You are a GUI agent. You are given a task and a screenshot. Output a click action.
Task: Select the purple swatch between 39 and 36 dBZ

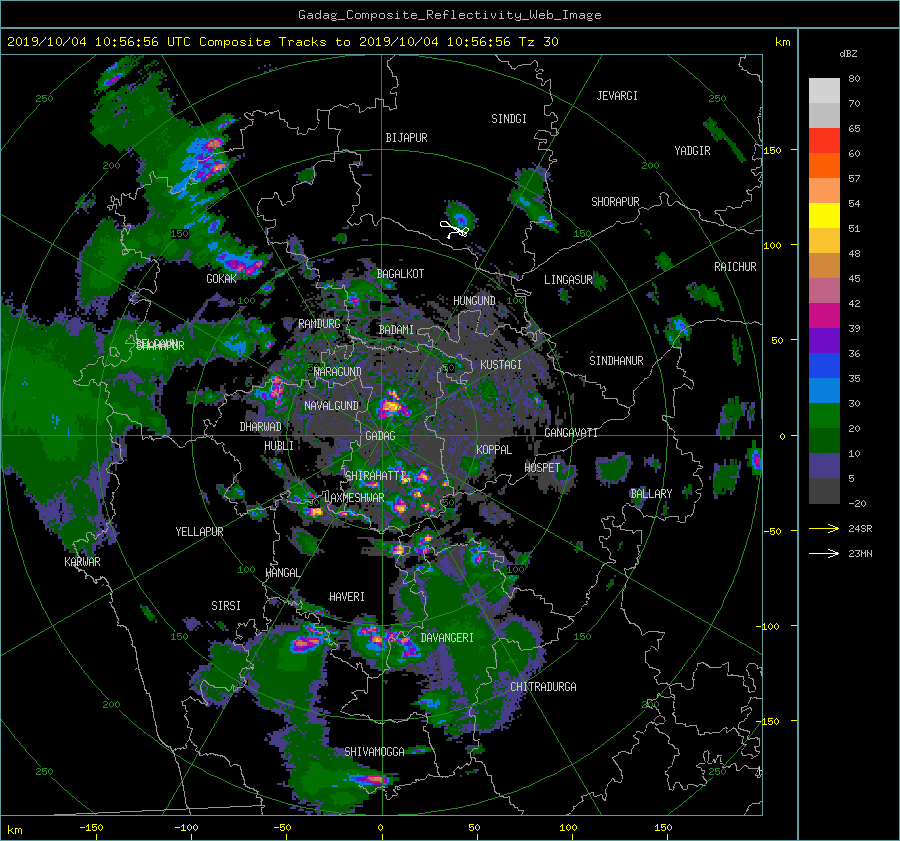click(824, 340)
